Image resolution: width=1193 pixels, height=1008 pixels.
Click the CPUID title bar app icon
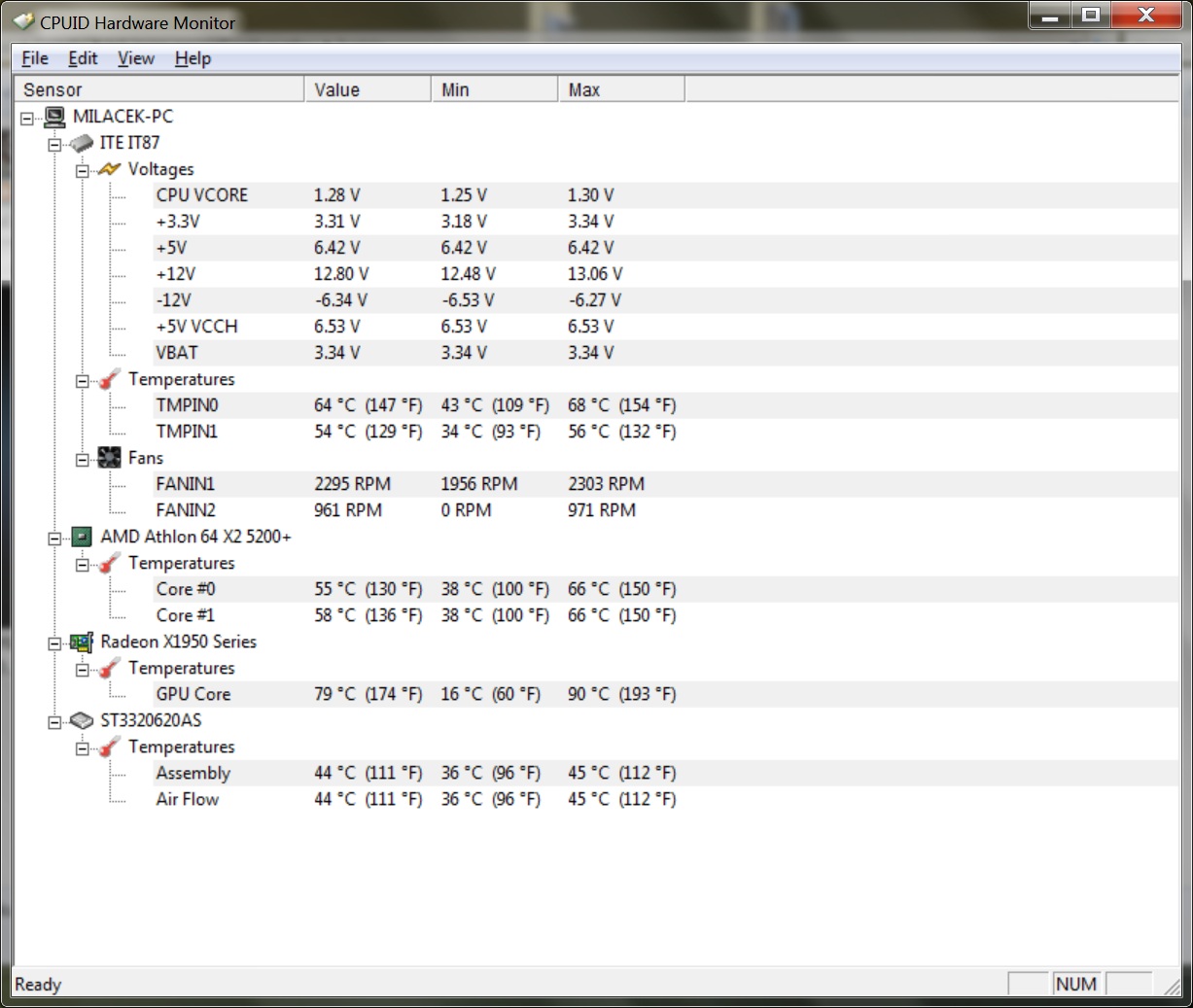click(x=23, y=20)
